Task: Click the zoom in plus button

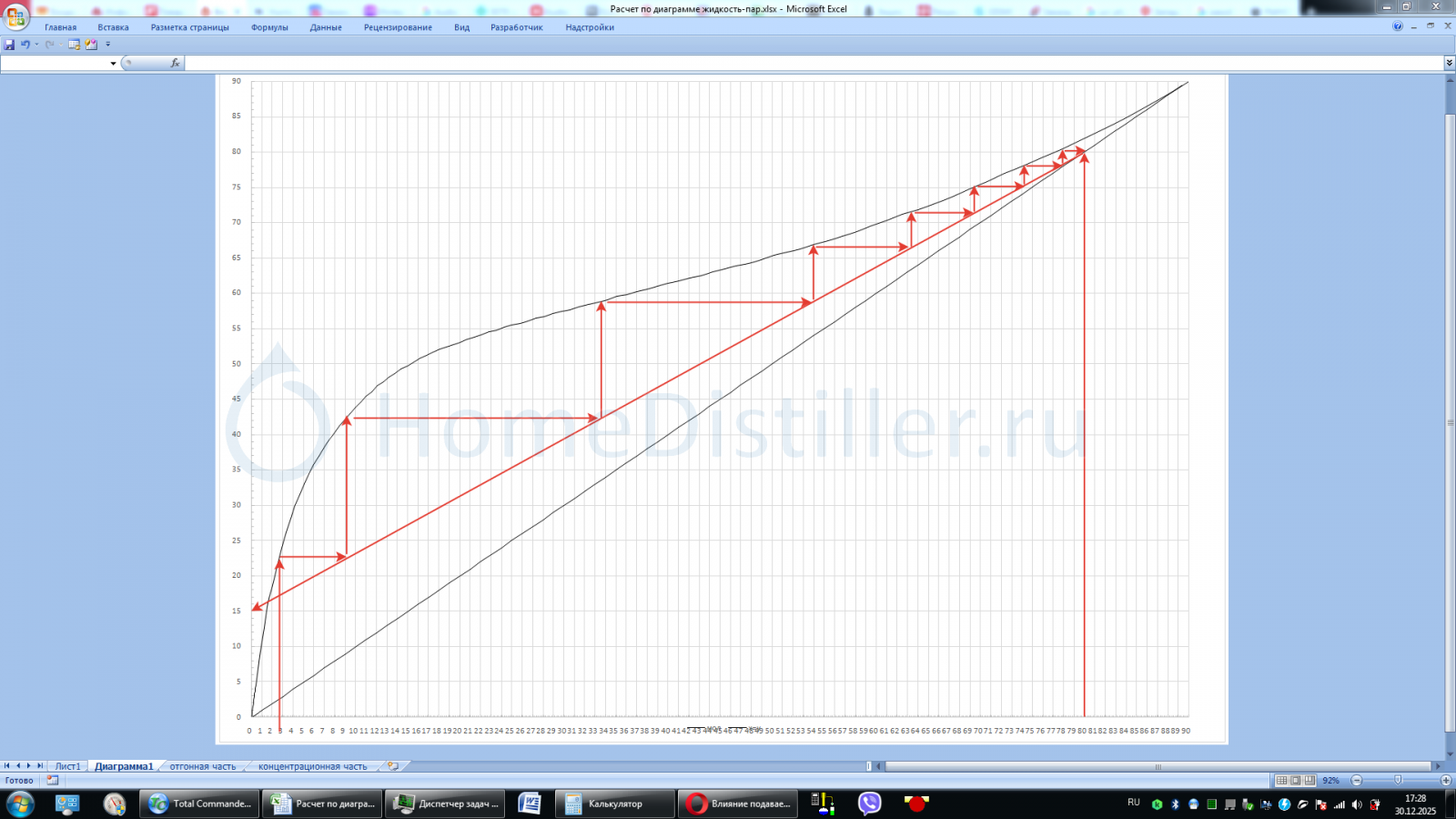Action: coord(1446,781)
